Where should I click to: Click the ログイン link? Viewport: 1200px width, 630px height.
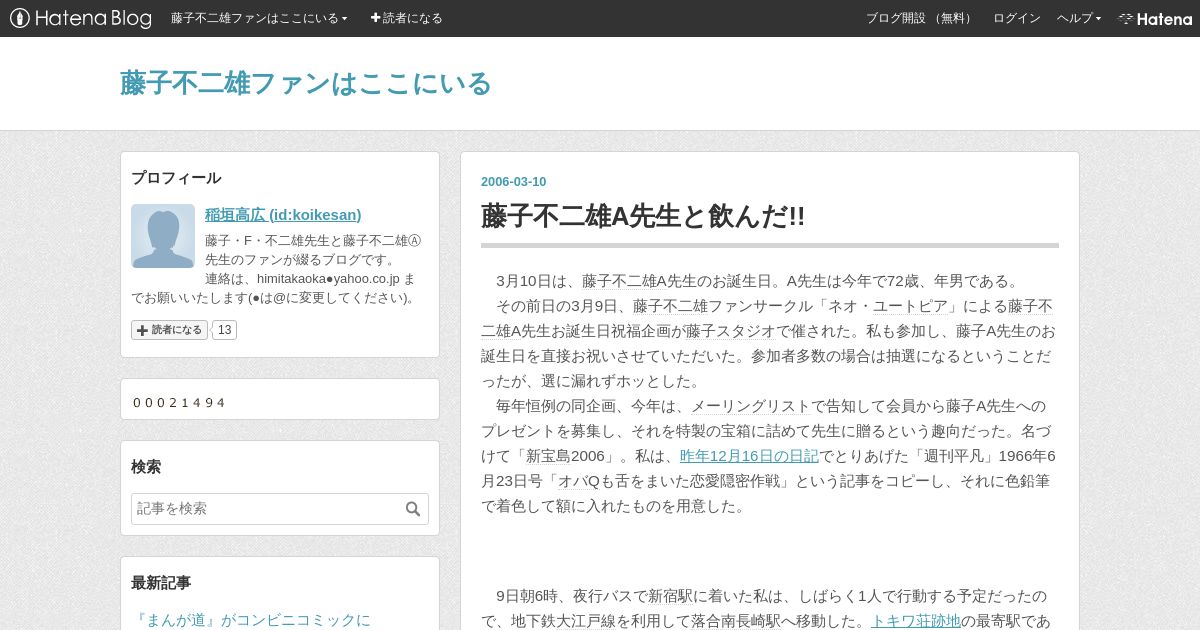(1016, 18)
